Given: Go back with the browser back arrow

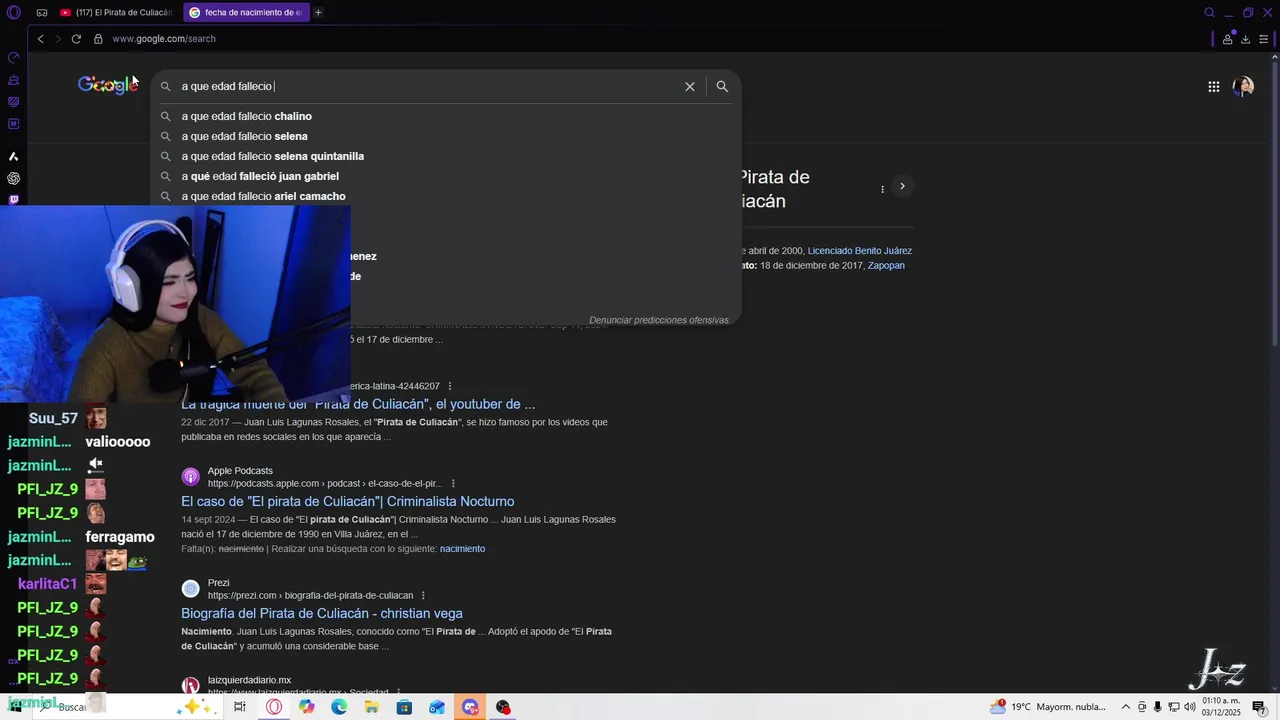Looking at the screenshot, I should pos(40,39).
